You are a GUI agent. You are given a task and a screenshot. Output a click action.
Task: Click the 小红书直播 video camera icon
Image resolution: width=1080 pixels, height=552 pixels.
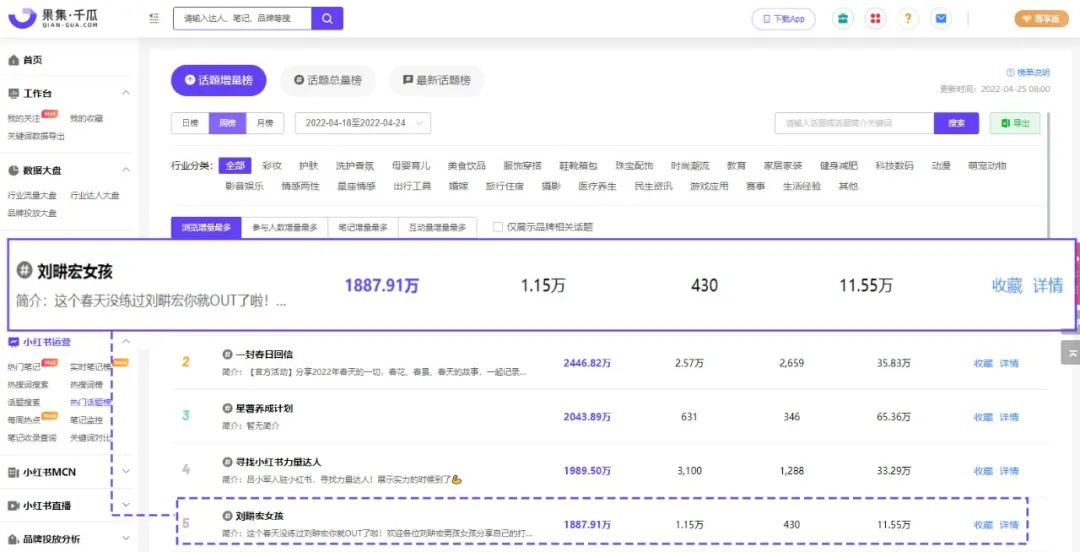tap(13, 506)
